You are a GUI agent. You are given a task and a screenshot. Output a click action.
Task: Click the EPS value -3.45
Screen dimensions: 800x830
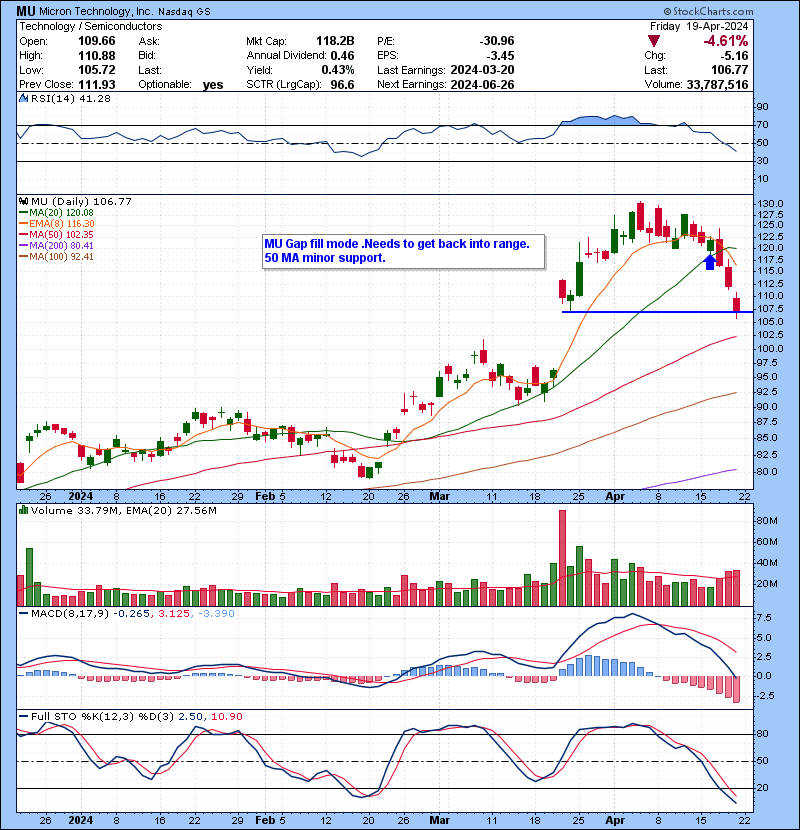(x=500, y=55)
